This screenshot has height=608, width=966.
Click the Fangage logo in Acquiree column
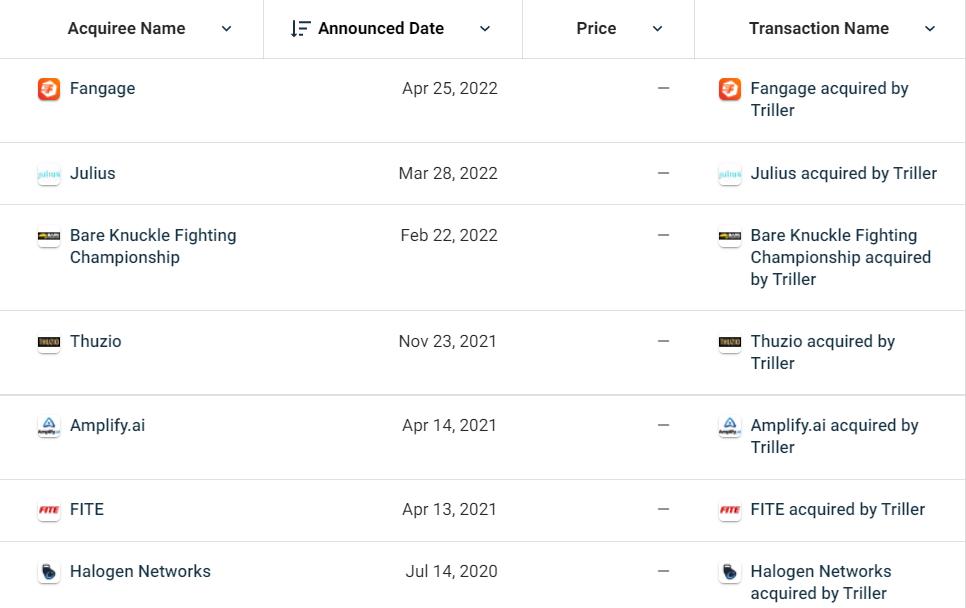48,89
